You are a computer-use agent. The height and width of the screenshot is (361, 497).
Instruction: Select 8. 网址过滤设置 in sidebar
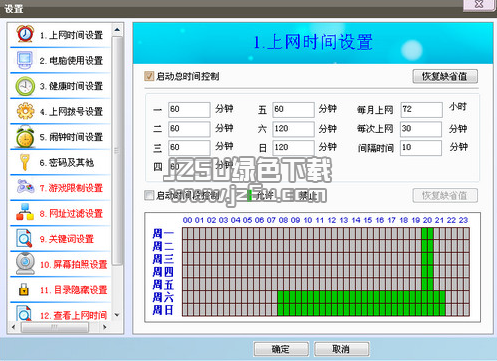tap(71, 213)
